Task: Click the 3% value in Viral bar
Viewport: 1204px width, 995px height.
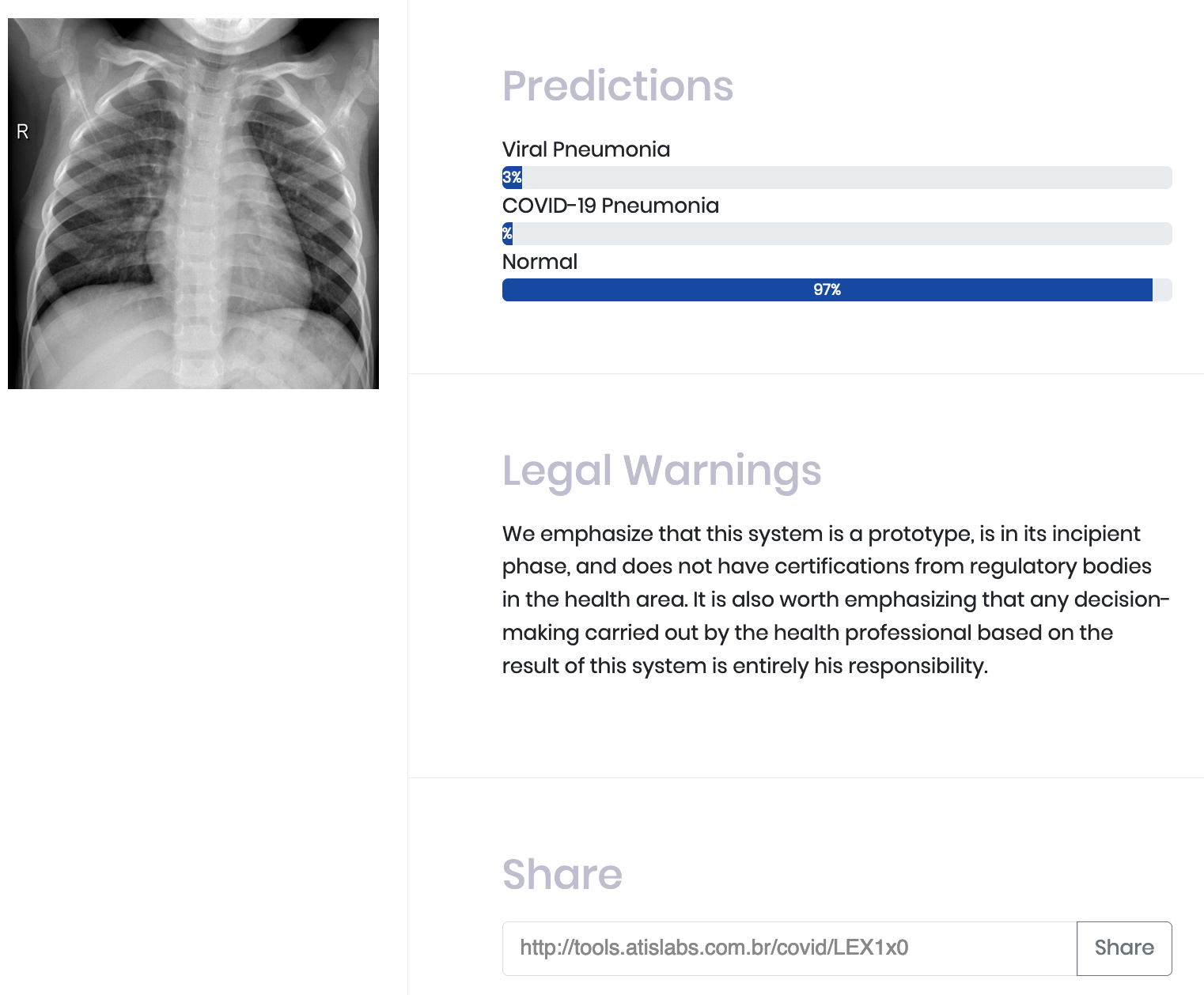Action: (512, 177)
